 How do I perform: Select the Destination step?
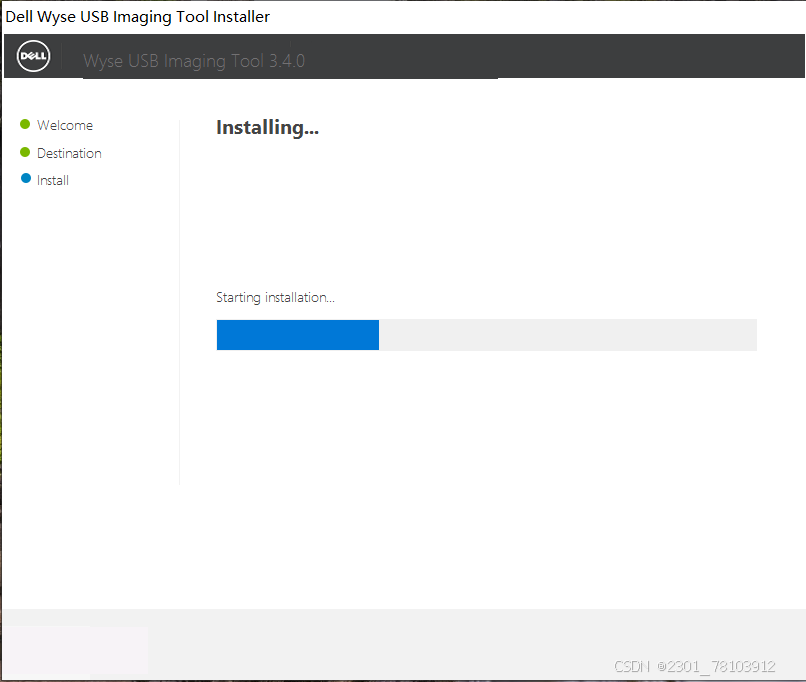(69, 153)
